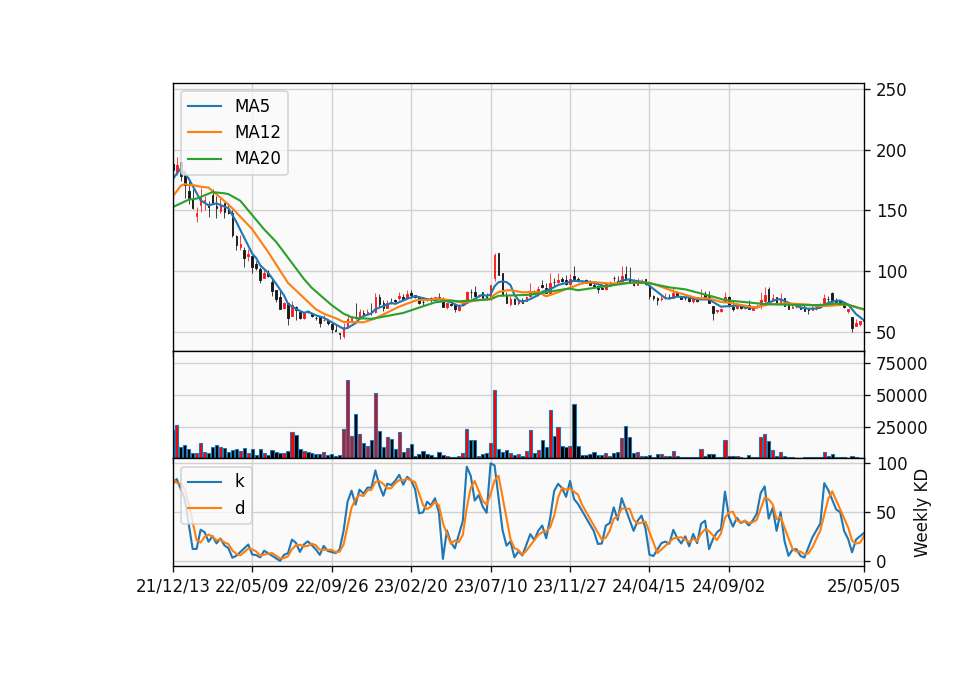Click the 200 price axis label
The width and height of the screenshot is (960, 690).
click(891, 151)
